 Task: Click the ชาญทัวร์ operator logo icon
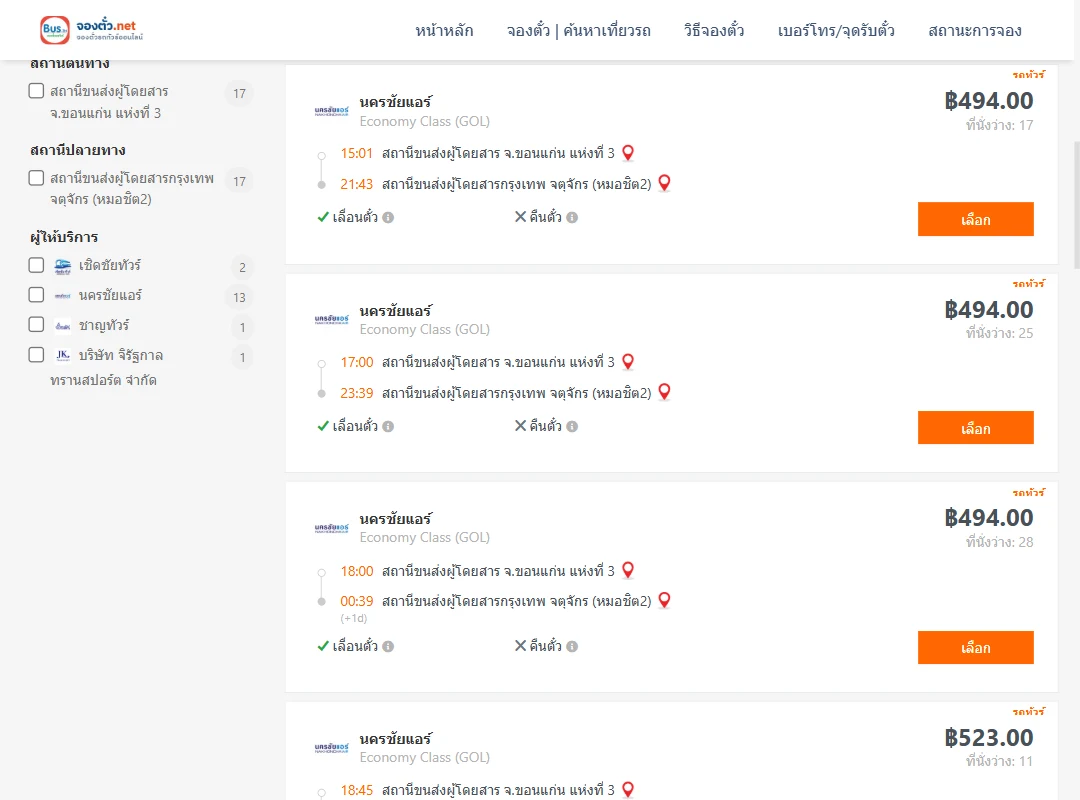(x=63, y=326)
